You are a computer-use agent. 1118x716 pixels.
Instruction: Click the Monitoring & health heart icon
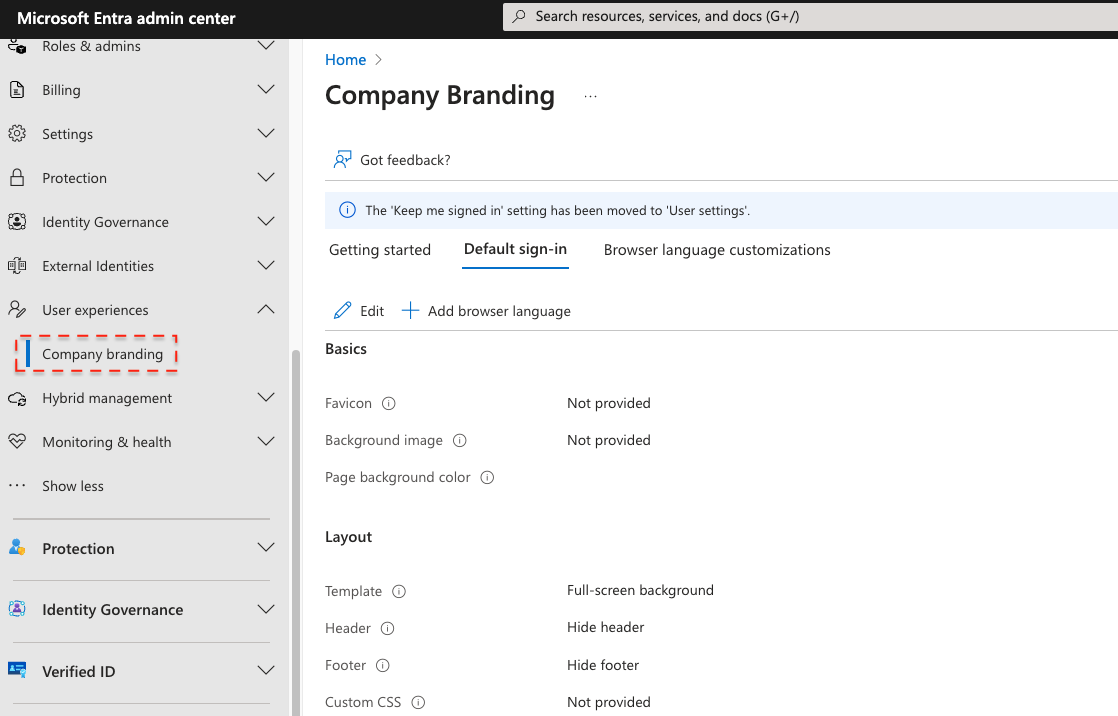(17, 442)
